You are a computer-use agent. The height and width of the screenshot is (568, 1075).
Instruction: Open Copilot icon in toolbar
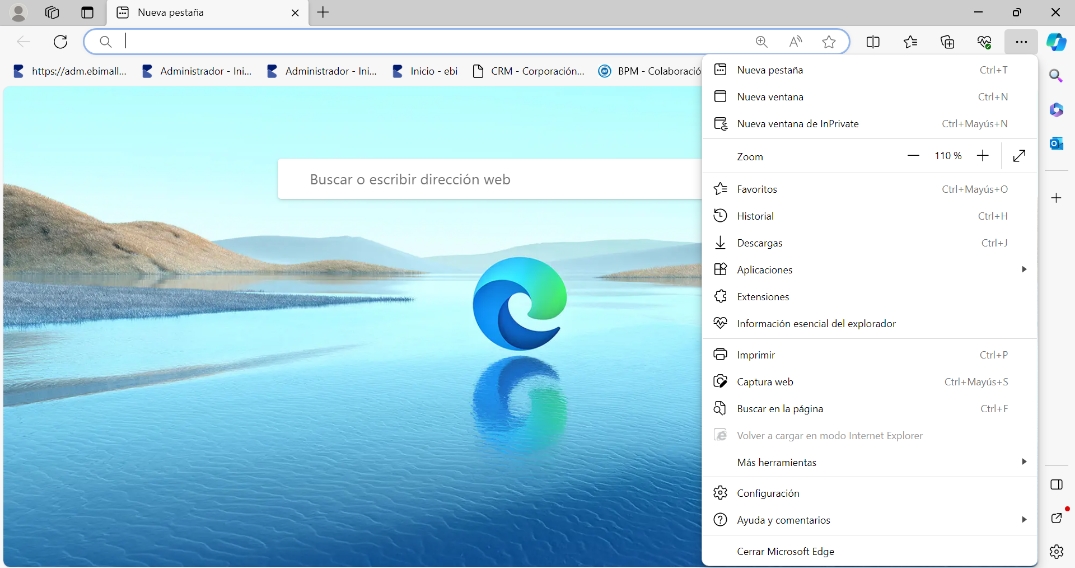pos(1056,42)
